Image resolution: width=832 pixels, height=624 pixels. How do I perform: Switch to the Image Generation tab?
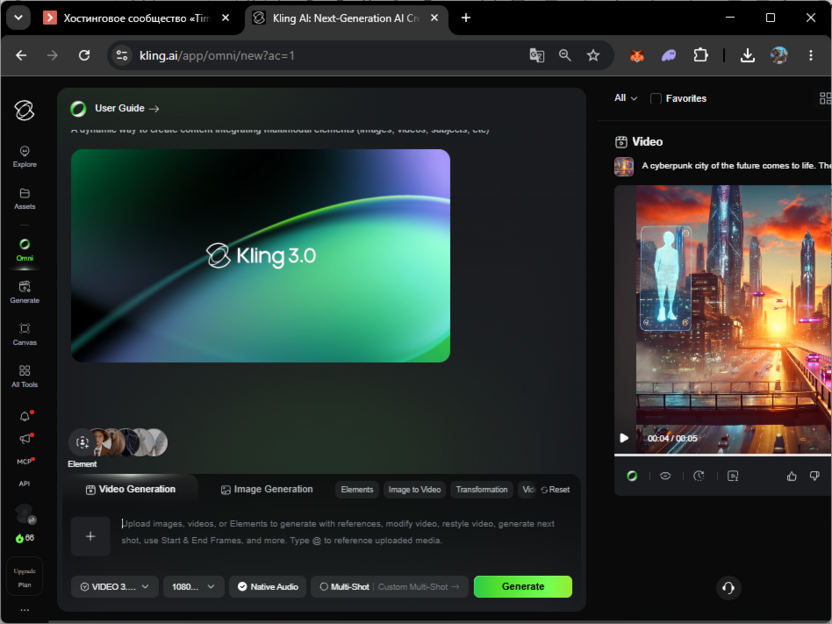click(267, 489)
